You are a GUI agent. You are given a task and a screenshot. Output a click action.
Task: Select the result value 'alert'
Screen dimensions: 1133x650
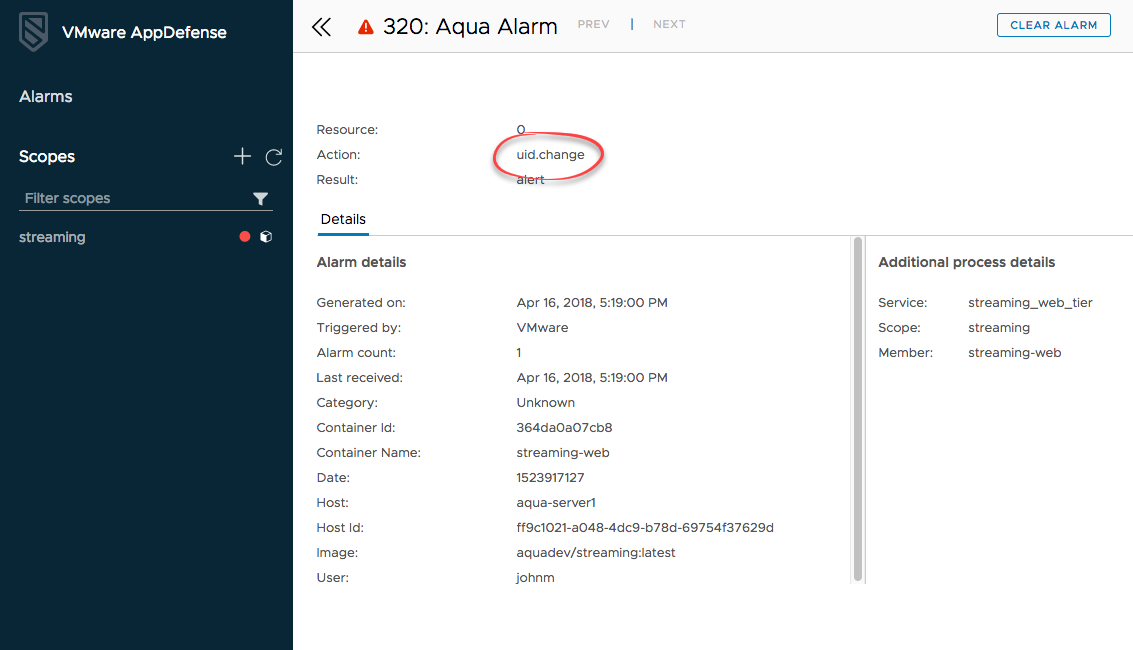[x=530, y=180]
